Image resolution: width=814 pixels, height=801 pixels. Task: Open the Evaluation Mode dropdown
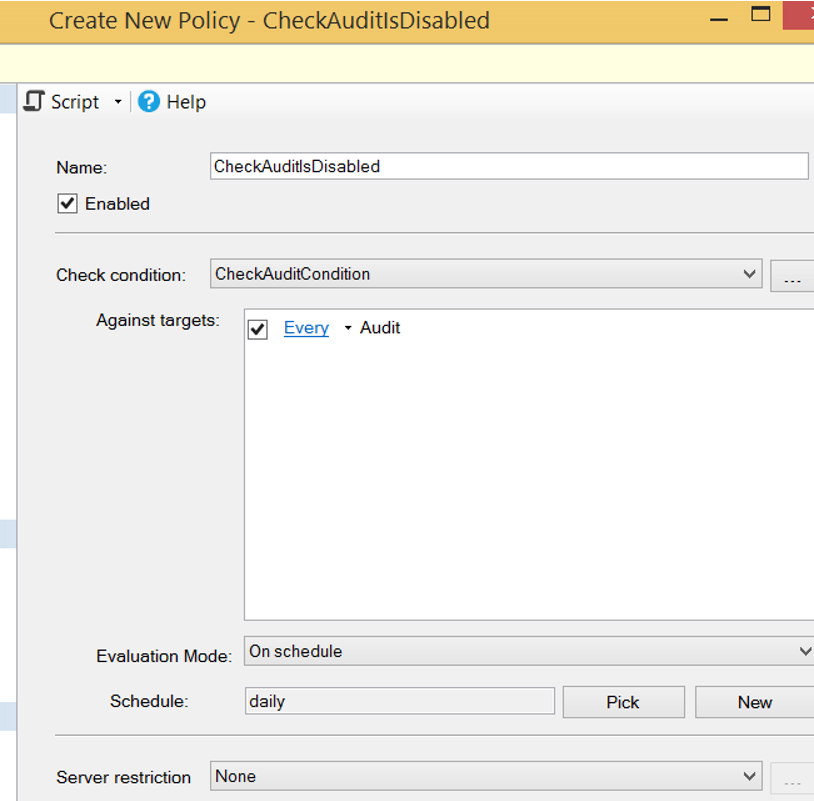tap(529, 651)
